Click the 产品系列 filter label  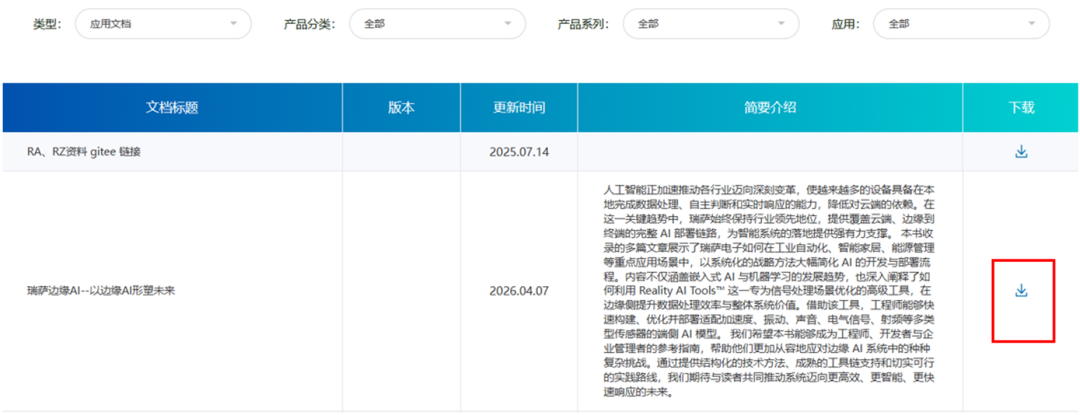(x=583, y=23)
